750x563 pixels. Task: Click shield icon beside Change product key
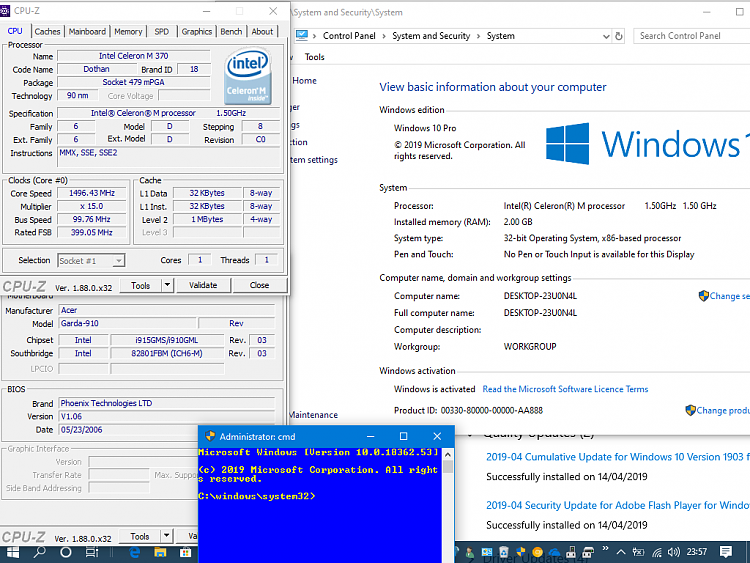coord(690,410)
